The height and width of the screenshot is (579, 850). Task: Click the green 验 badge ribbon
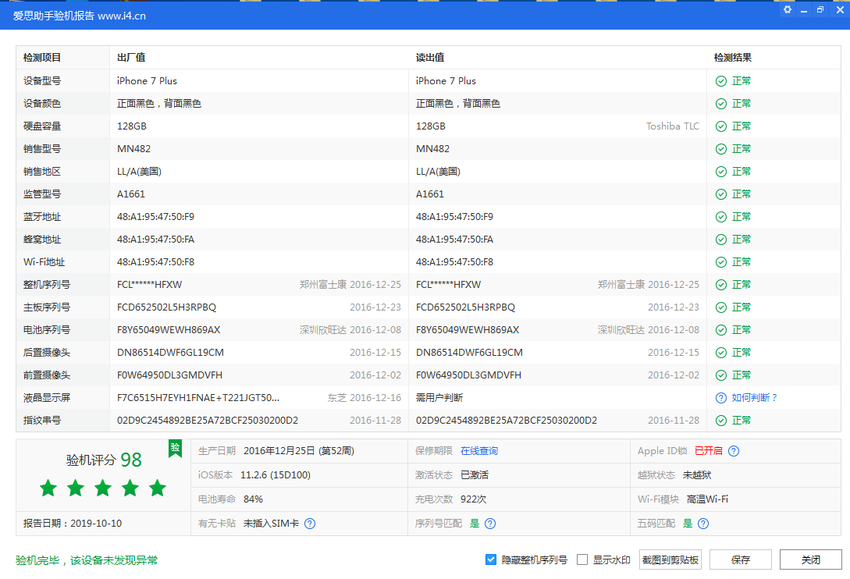tap(175, 448)
